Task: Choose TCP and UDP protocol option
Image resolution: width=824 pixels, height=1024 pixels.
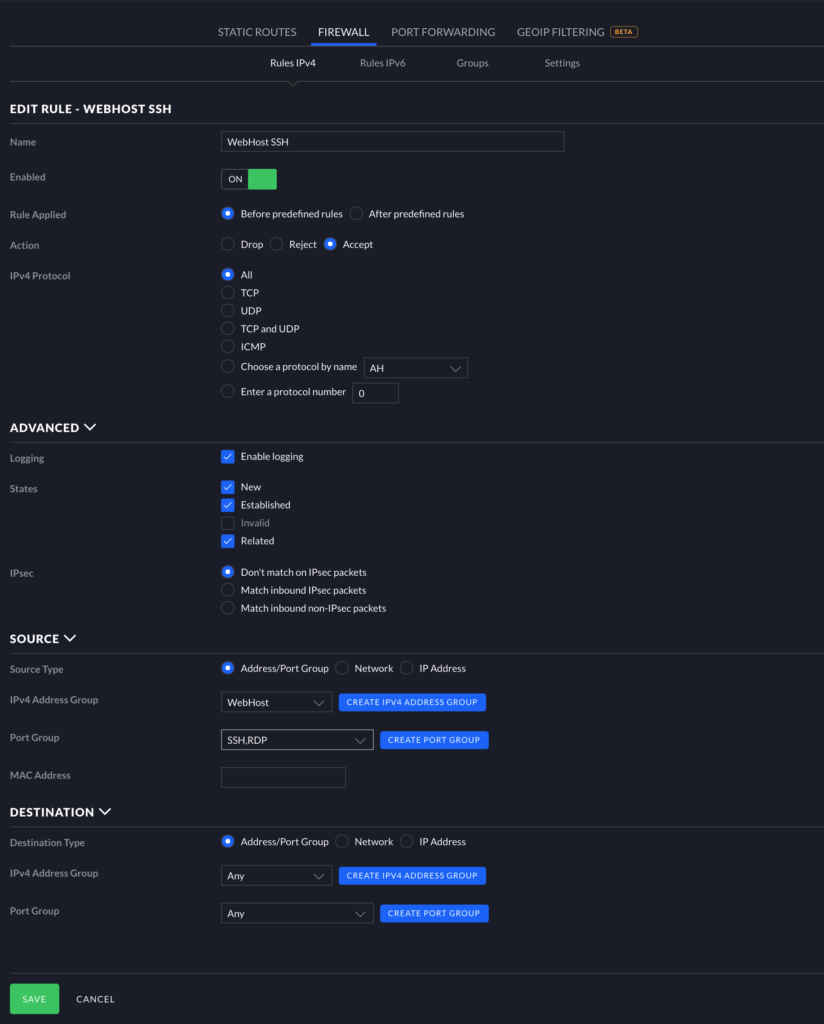Action: pyautogui.click(x=228, y=329)
